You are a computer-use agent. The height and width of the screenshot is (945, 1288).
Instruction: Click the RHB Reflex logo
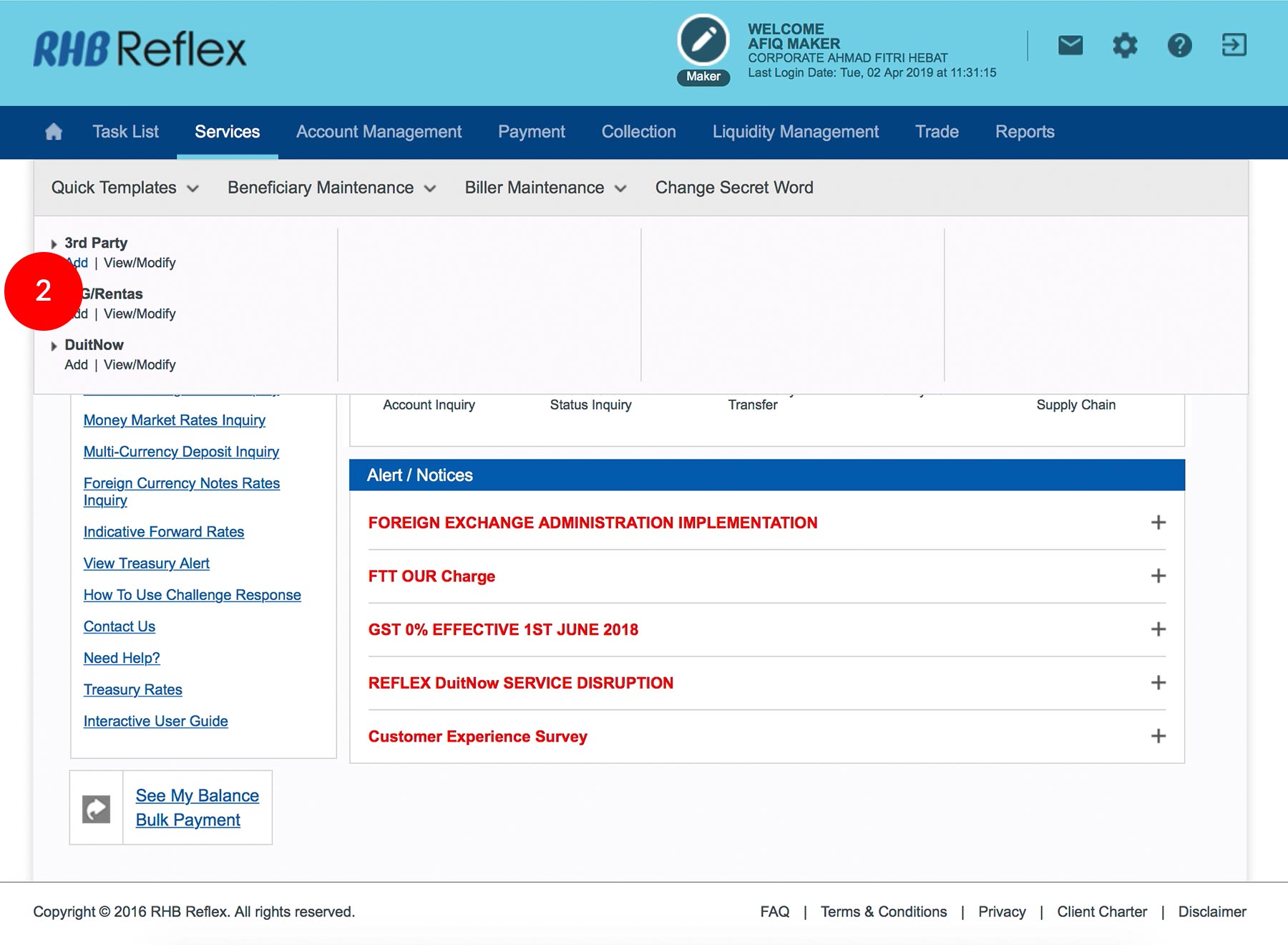(x=140, y=49)
